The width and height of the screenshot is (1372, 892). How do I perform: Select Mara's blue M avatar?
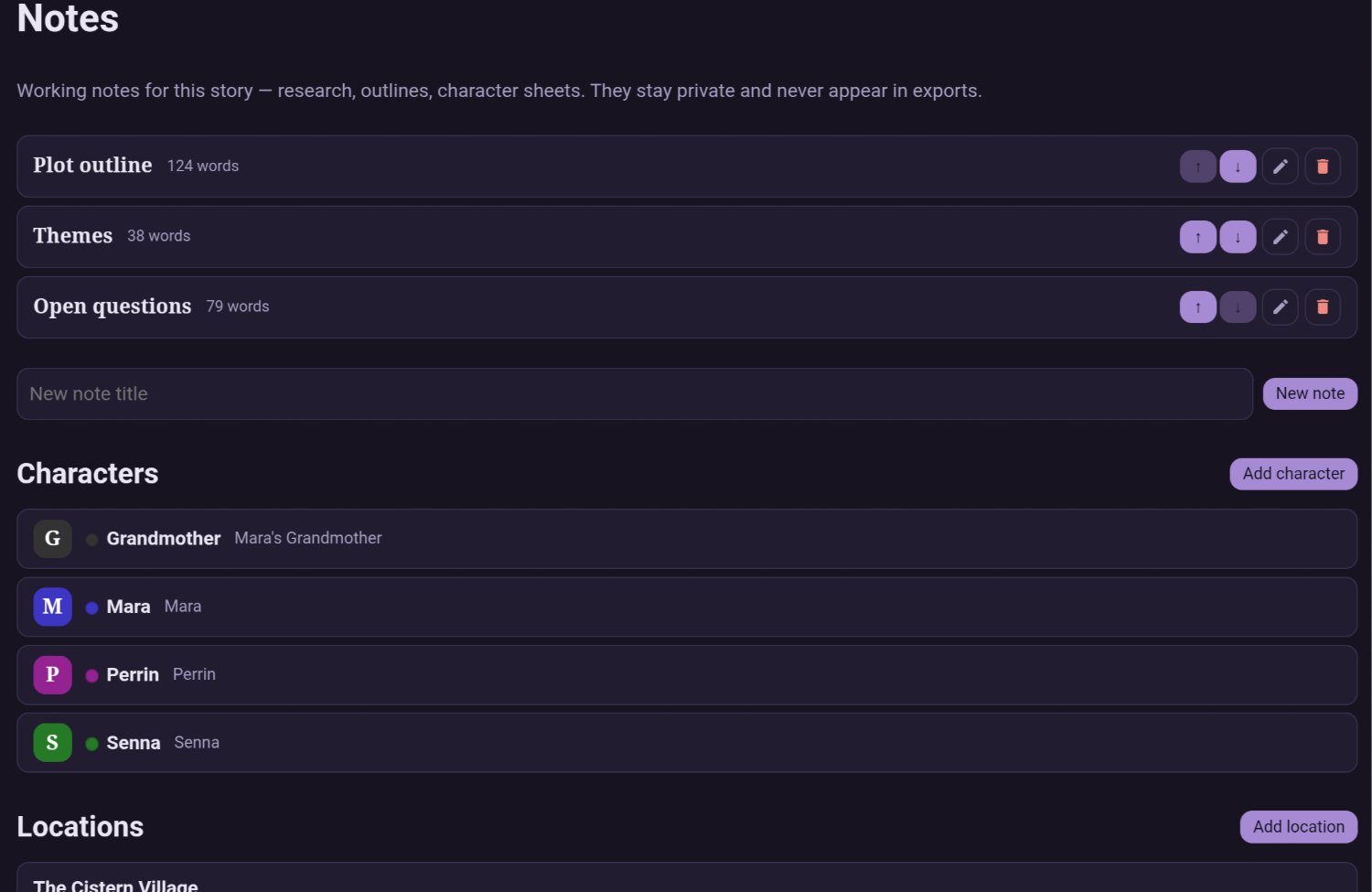[x=53, y=607]
